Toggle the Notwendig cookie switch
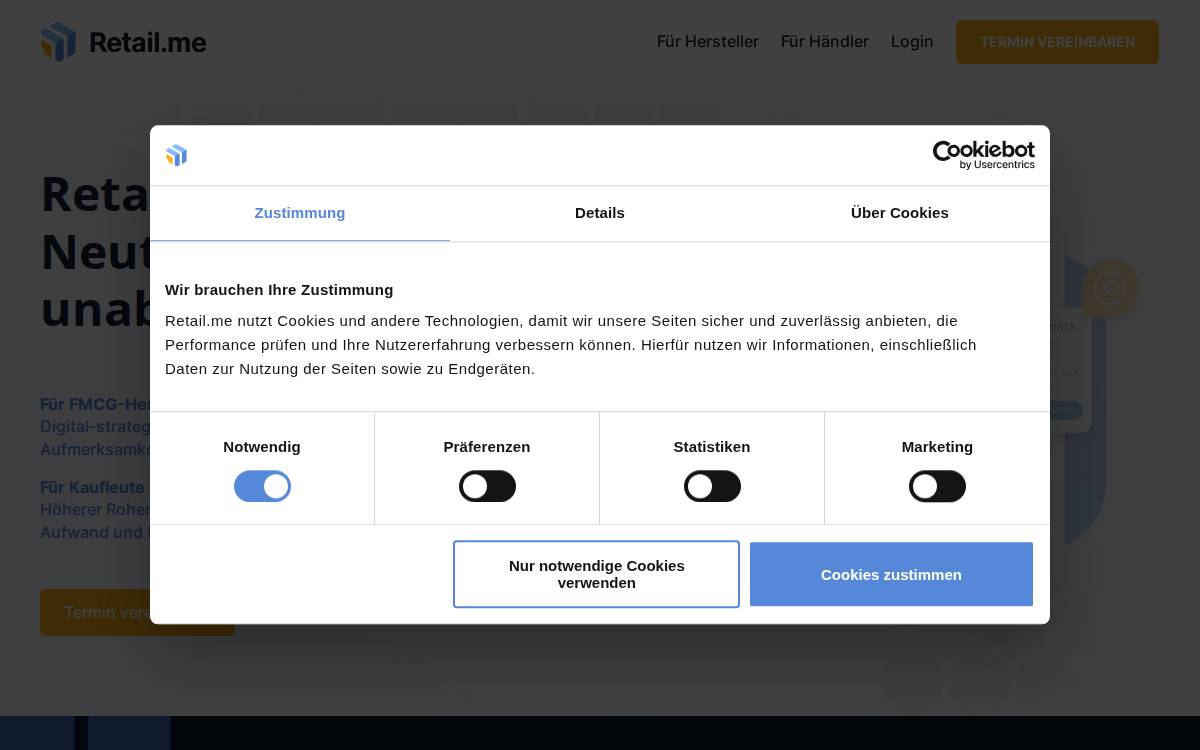This screenshot has width=1200, height=750. coord(262,486)
